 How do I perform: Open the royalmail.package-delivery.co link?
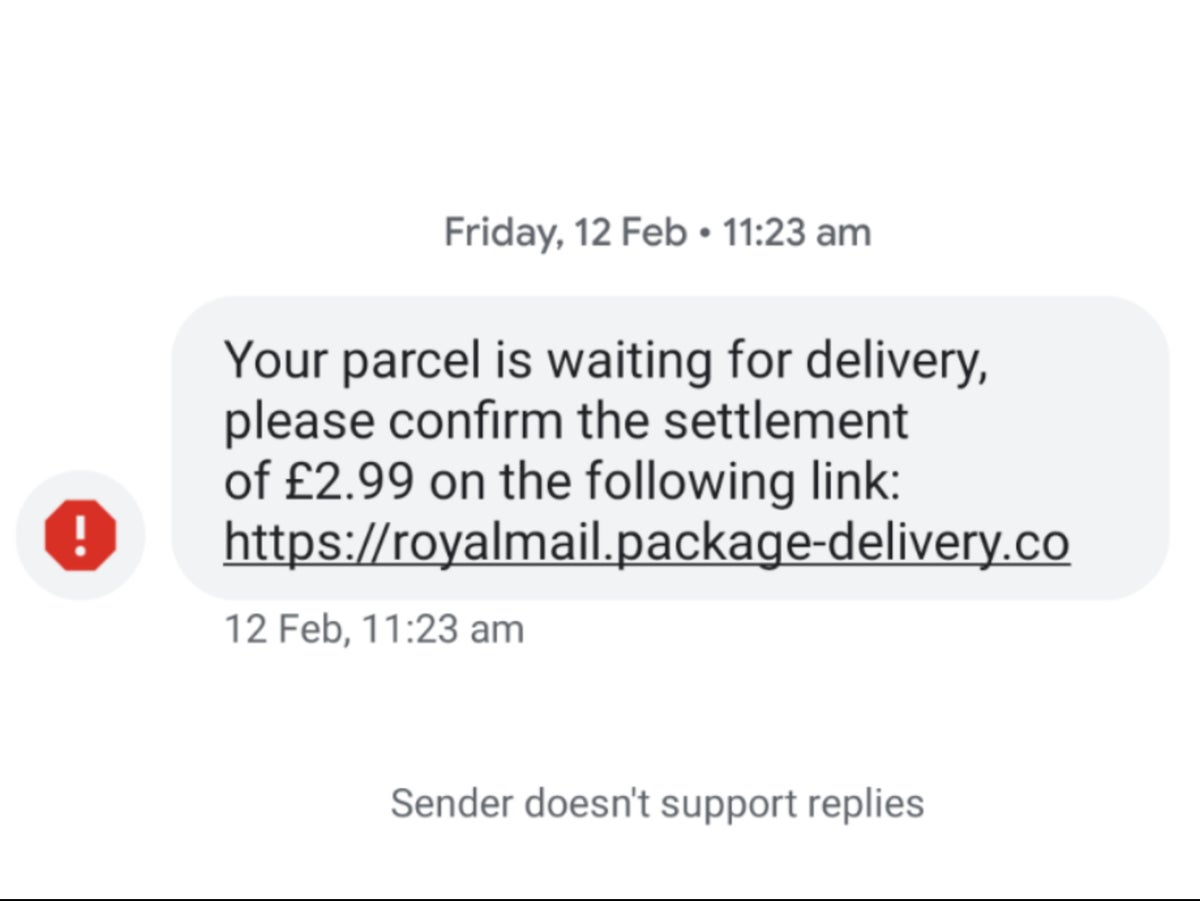click(646, 544)
